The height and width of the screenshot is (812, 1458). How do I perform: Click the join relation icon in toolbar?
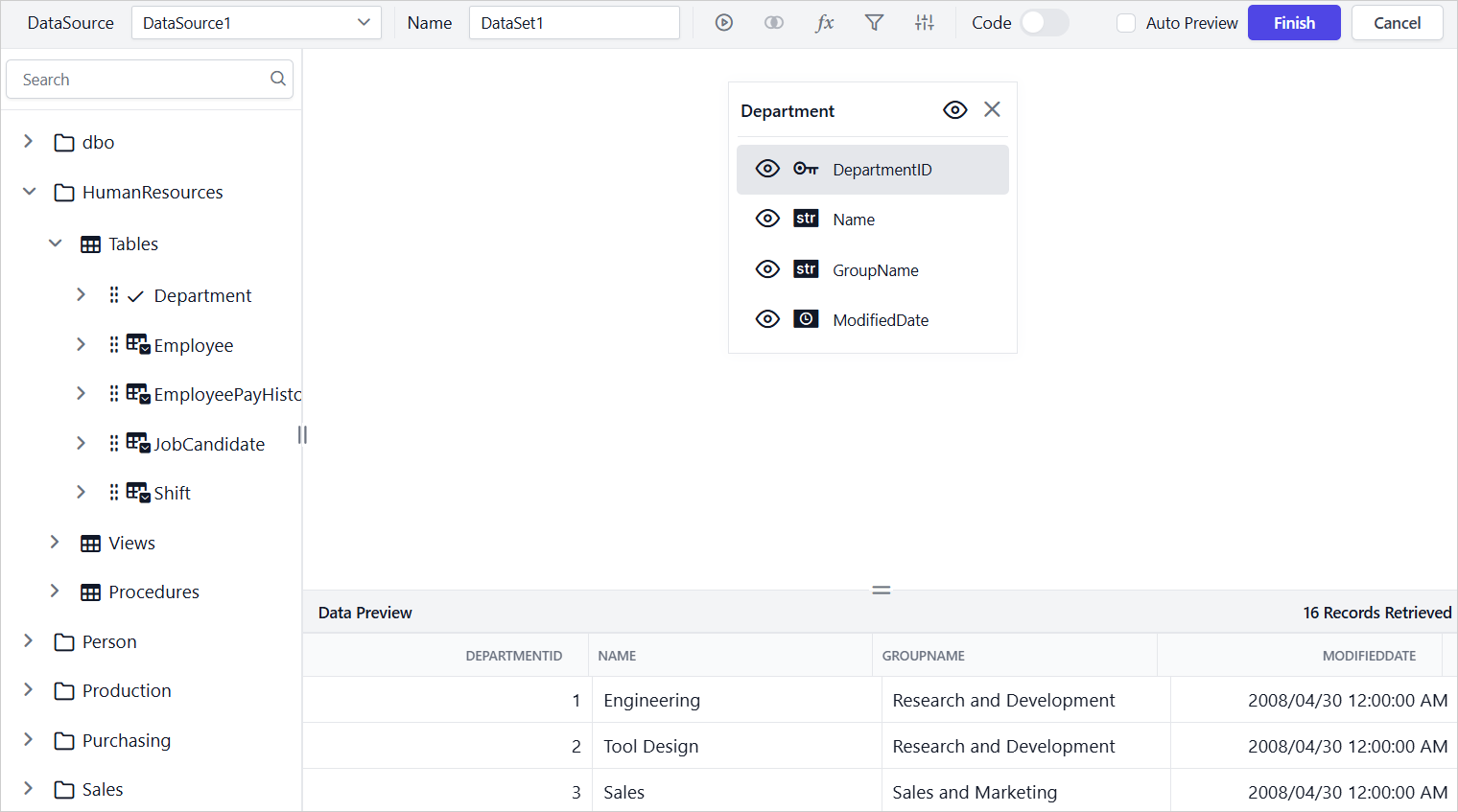774,22
